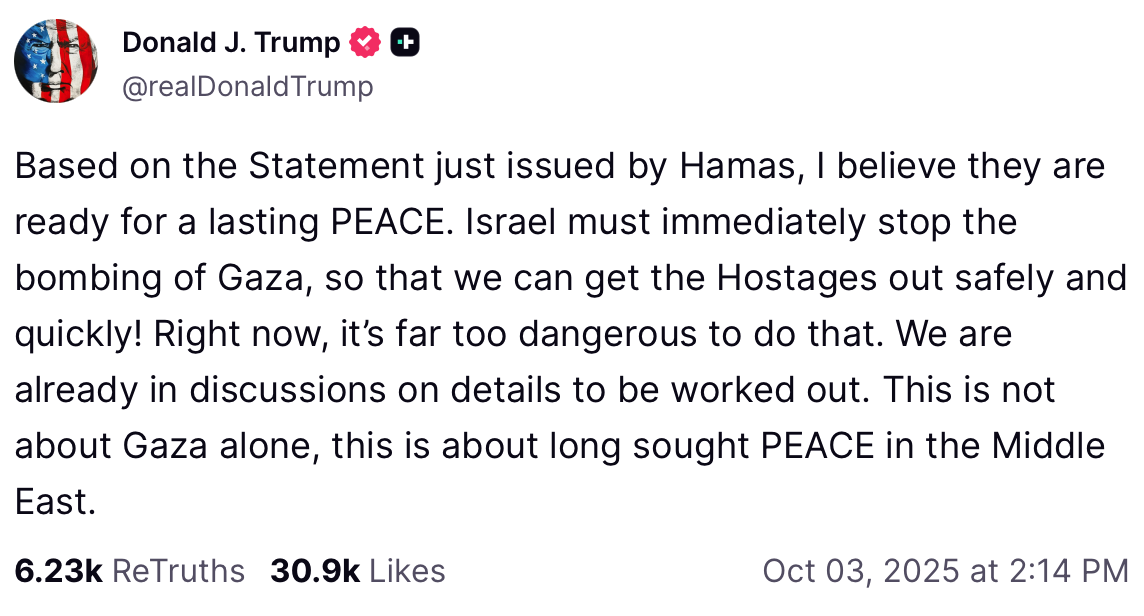Click the black plus badge icon
This screenshot has height=616, width=1144.
(x=405, y=42)
